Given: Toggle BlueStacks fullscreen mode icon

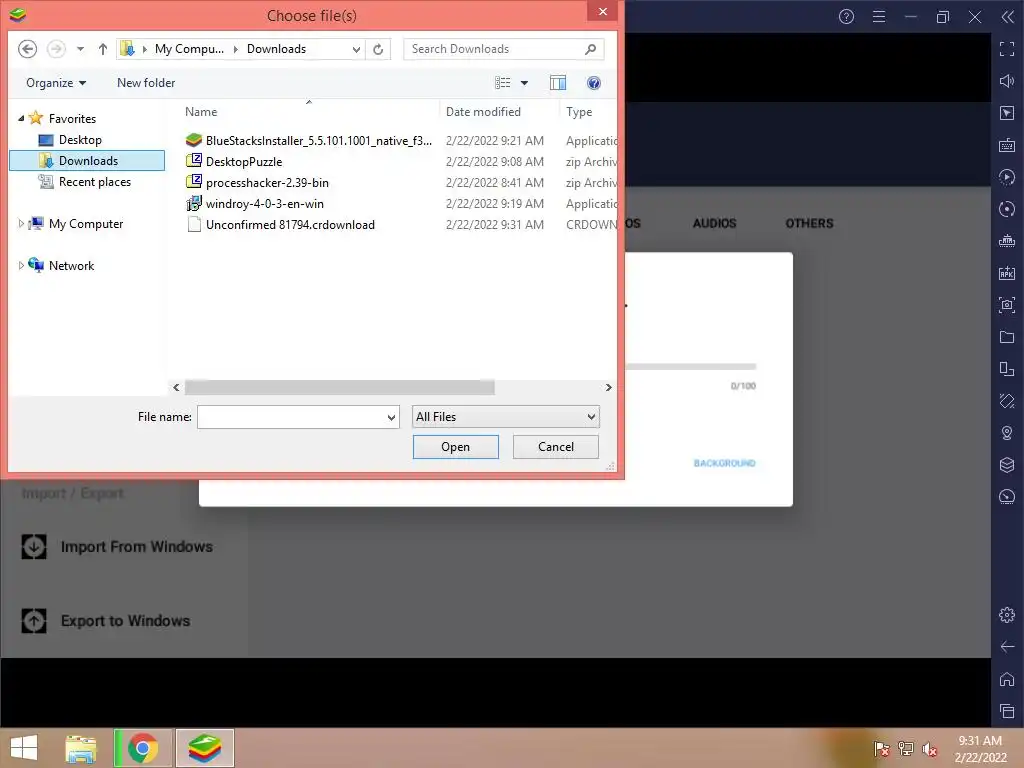Looking at the screenshot, I should tap(1006, 49).
